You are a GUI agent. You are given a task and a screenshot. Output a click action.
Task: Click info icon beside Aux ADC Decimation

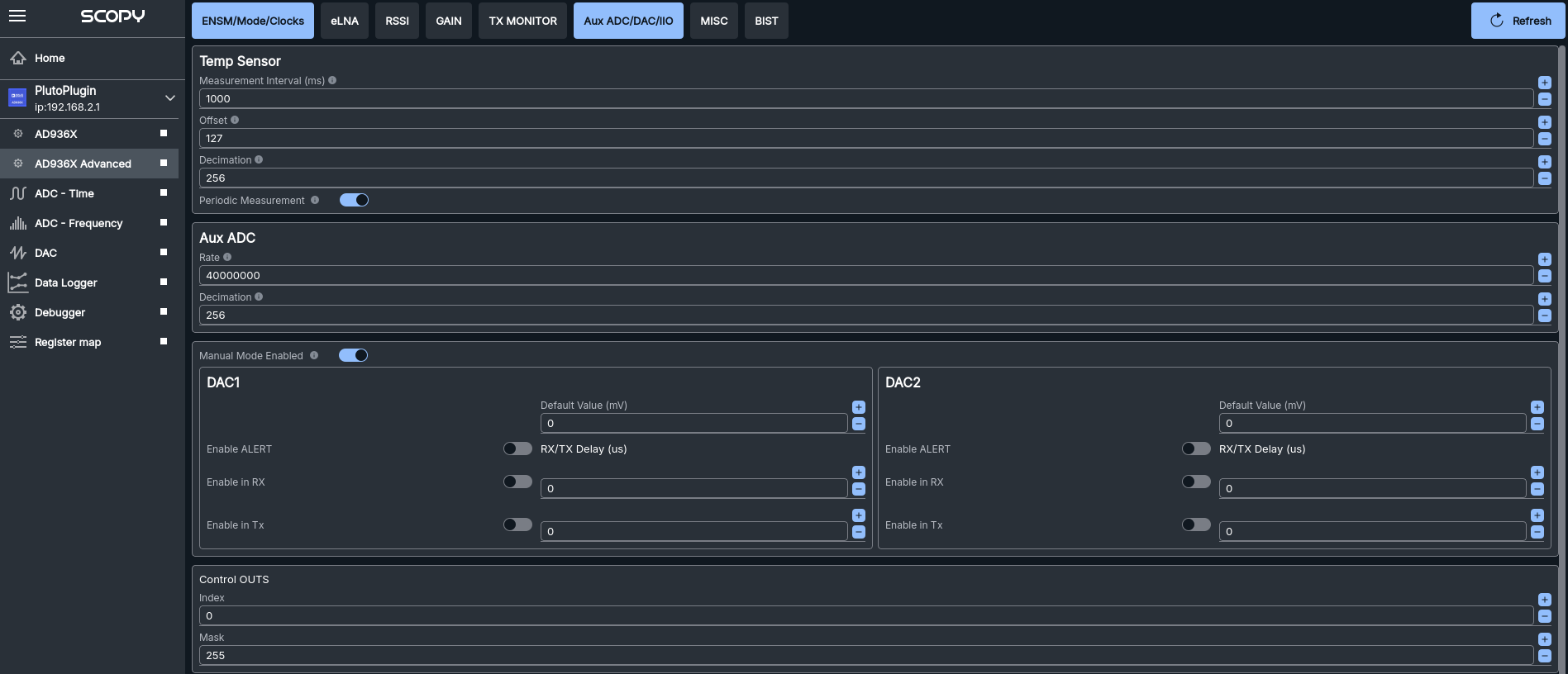point(259,297)
